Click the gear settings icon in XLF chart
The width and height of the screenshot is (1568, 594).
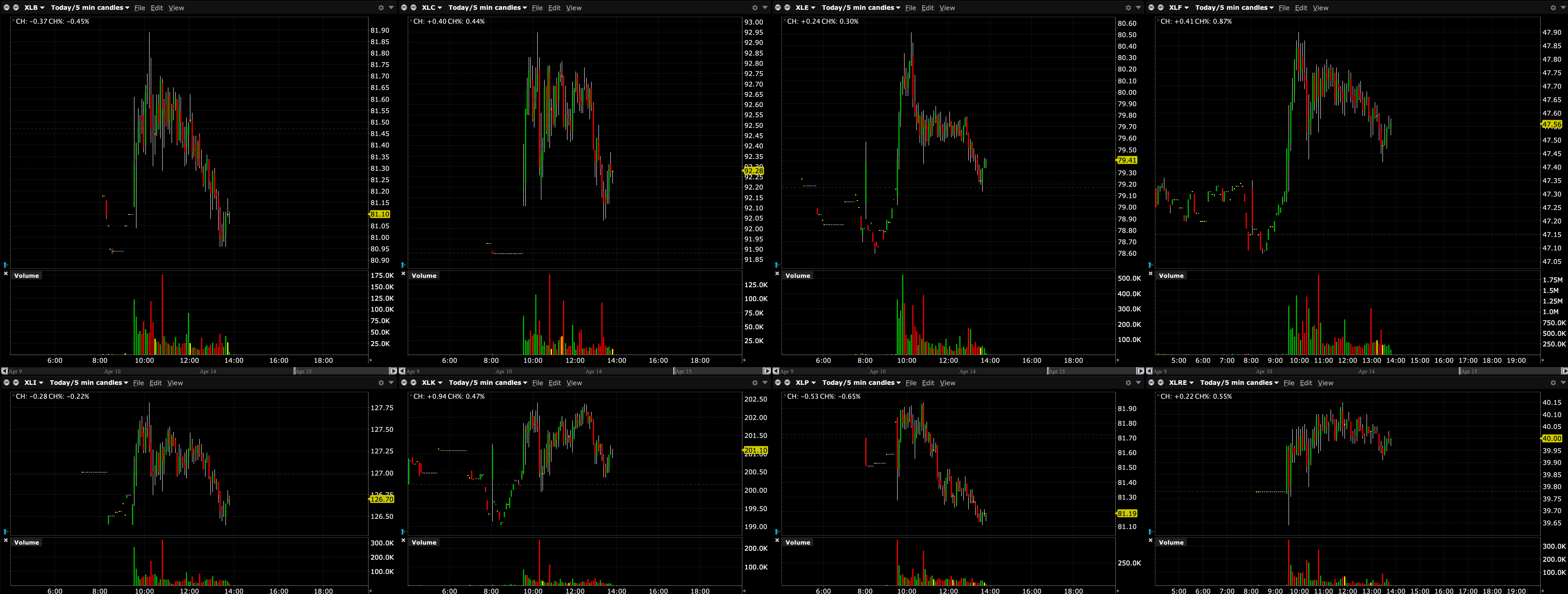(x=1553, y=8)
